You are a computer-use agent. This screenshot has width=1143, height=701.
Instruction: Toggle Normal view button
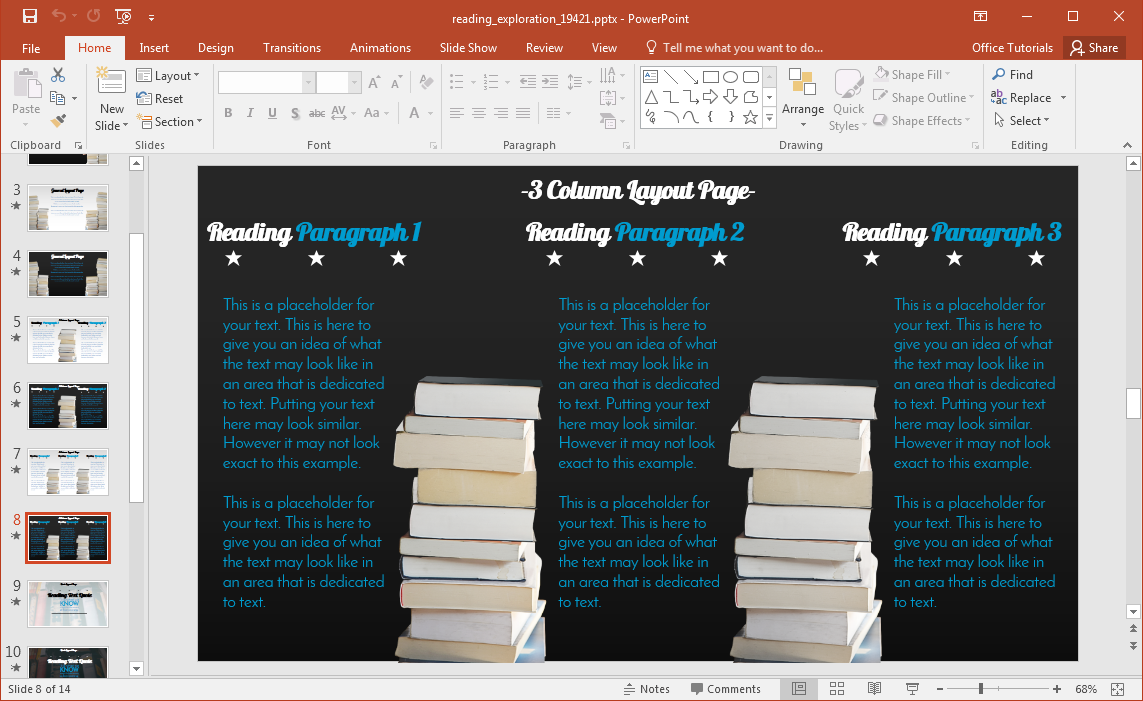[799, 689]
